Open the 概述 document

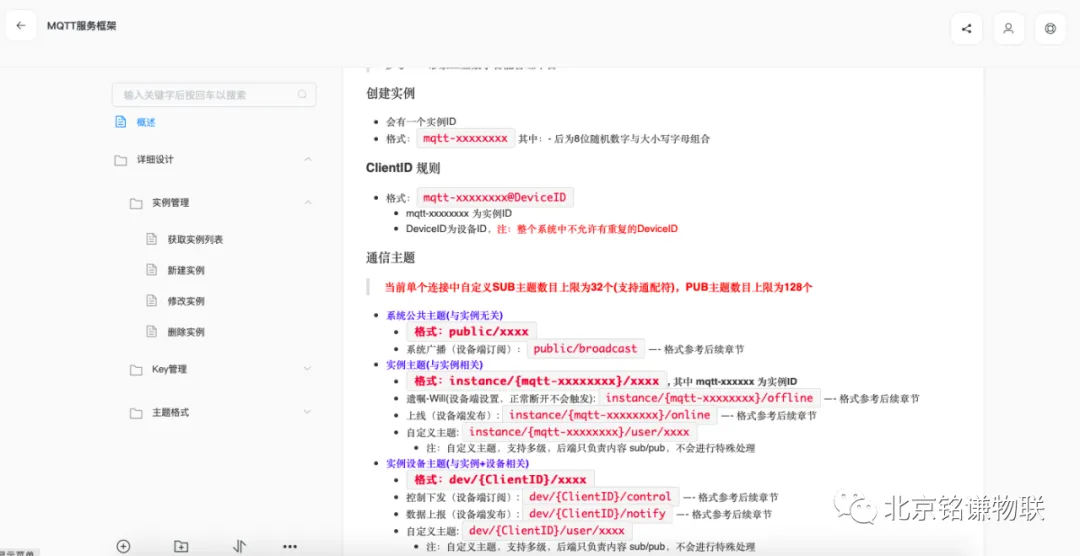click(x=146, y=122)
